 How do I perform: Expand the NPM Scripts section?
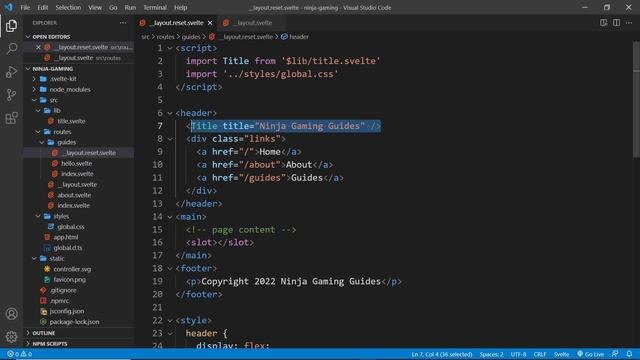(x=28, y=344)
